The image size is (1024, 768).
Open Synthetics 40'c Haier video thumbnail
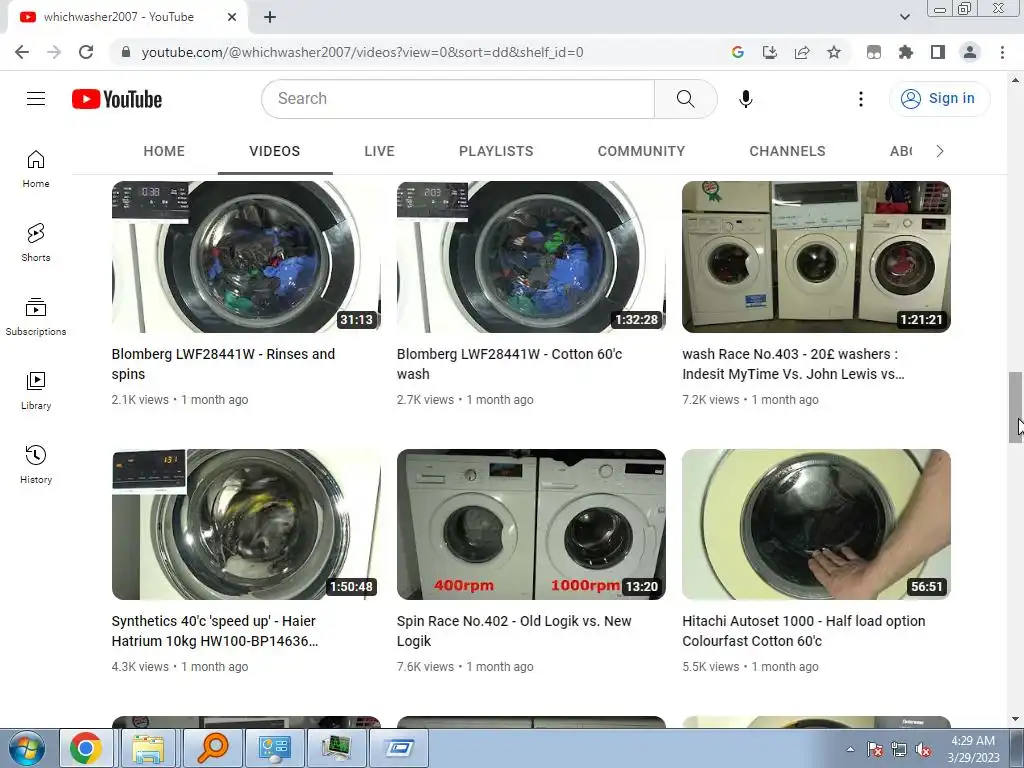246,524
